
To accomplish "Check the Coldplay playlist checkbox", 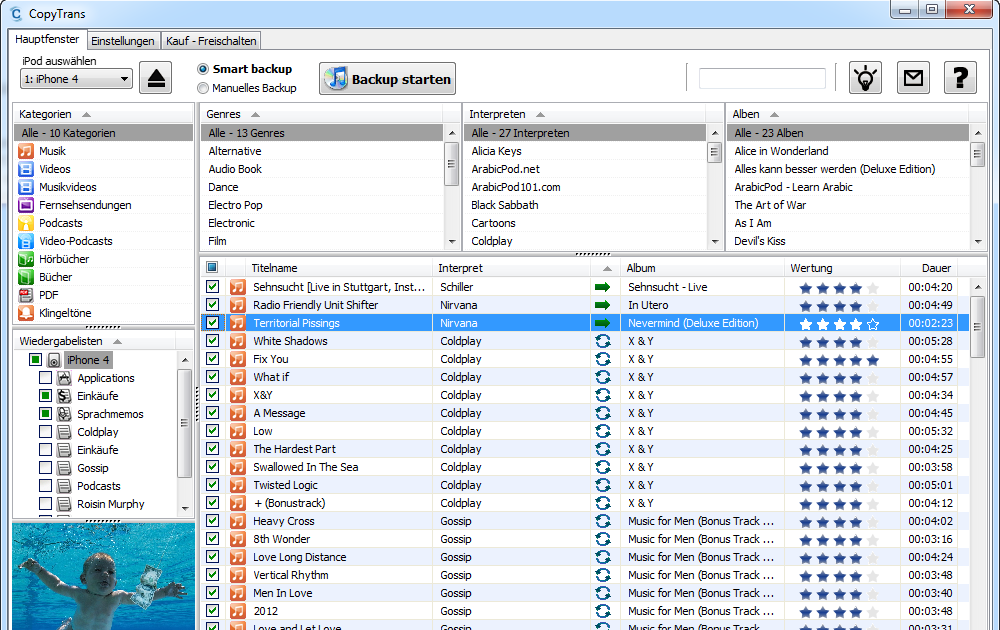I will click(45, 432).
